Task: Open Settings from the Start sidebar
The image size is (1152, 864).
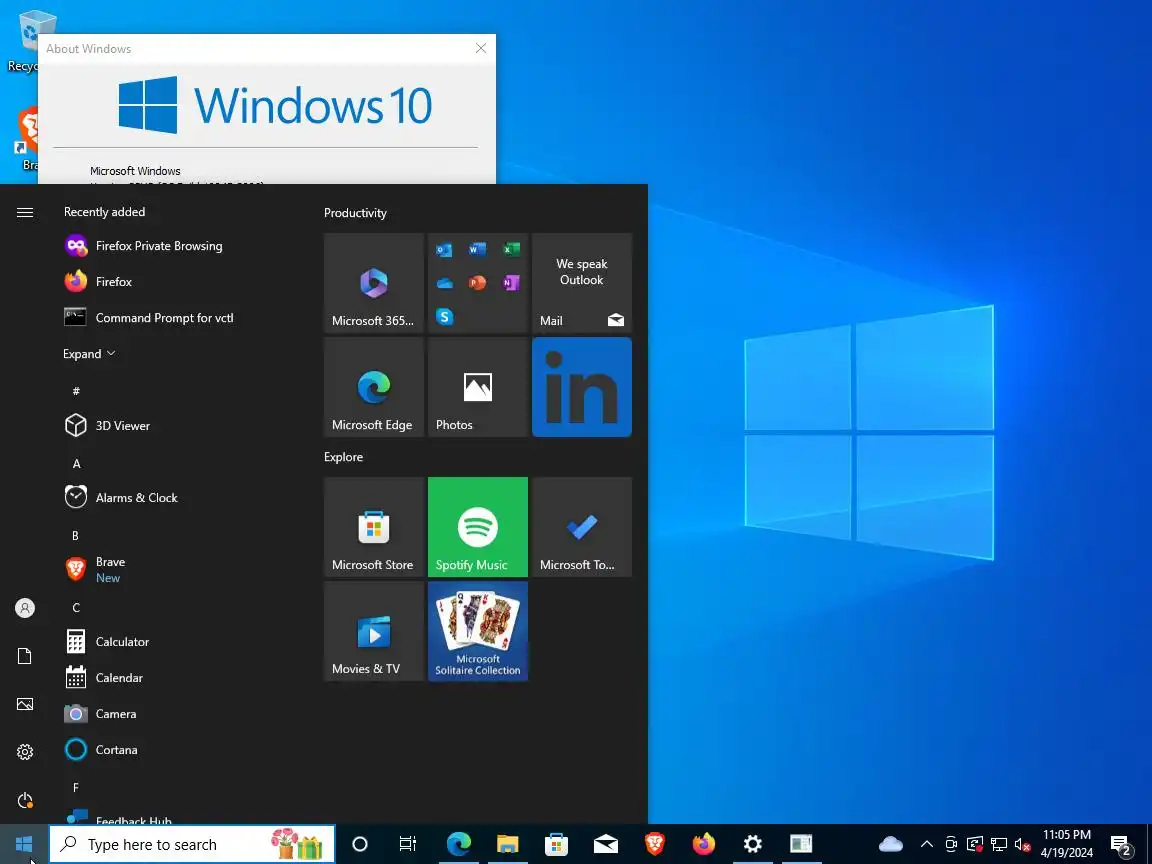Action: [25, 752]
